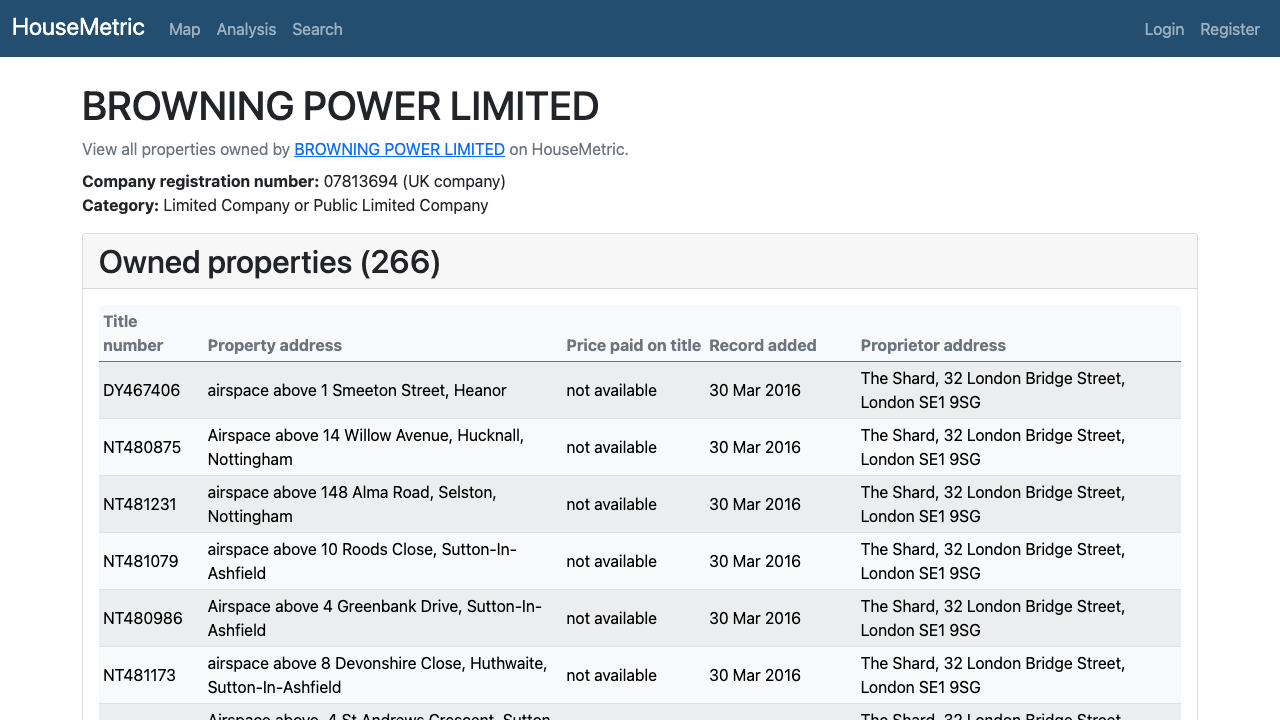The height and width of the screenshot is (720, 1280).
Task: Click the HouseMetric brand logo
Action: click(x=78, y=27)
